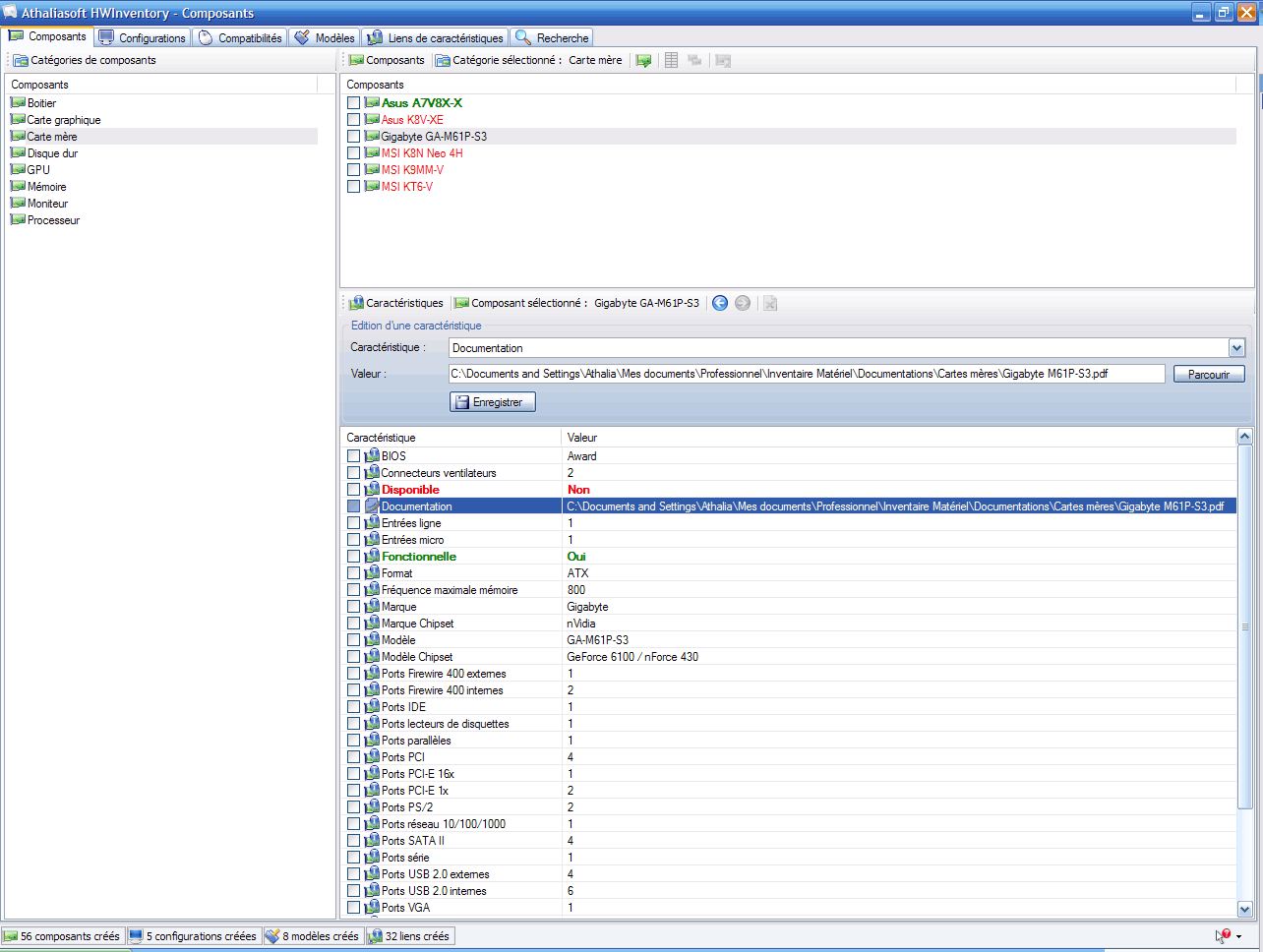The width and height of the screenshot is (1263, 952).
Task: Click the table grid view toolbar icon
Action: [x=671, y=61]
